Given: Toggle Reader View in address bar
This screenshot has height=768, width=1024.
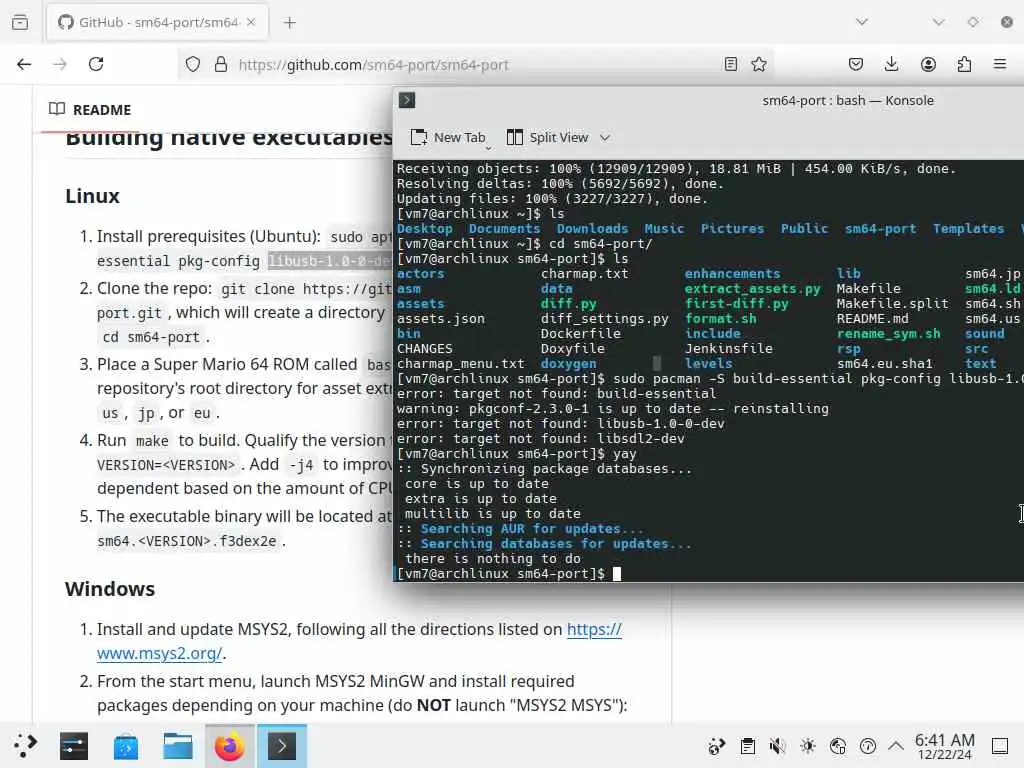Looking at the screenshot, I should pos(731,64).
